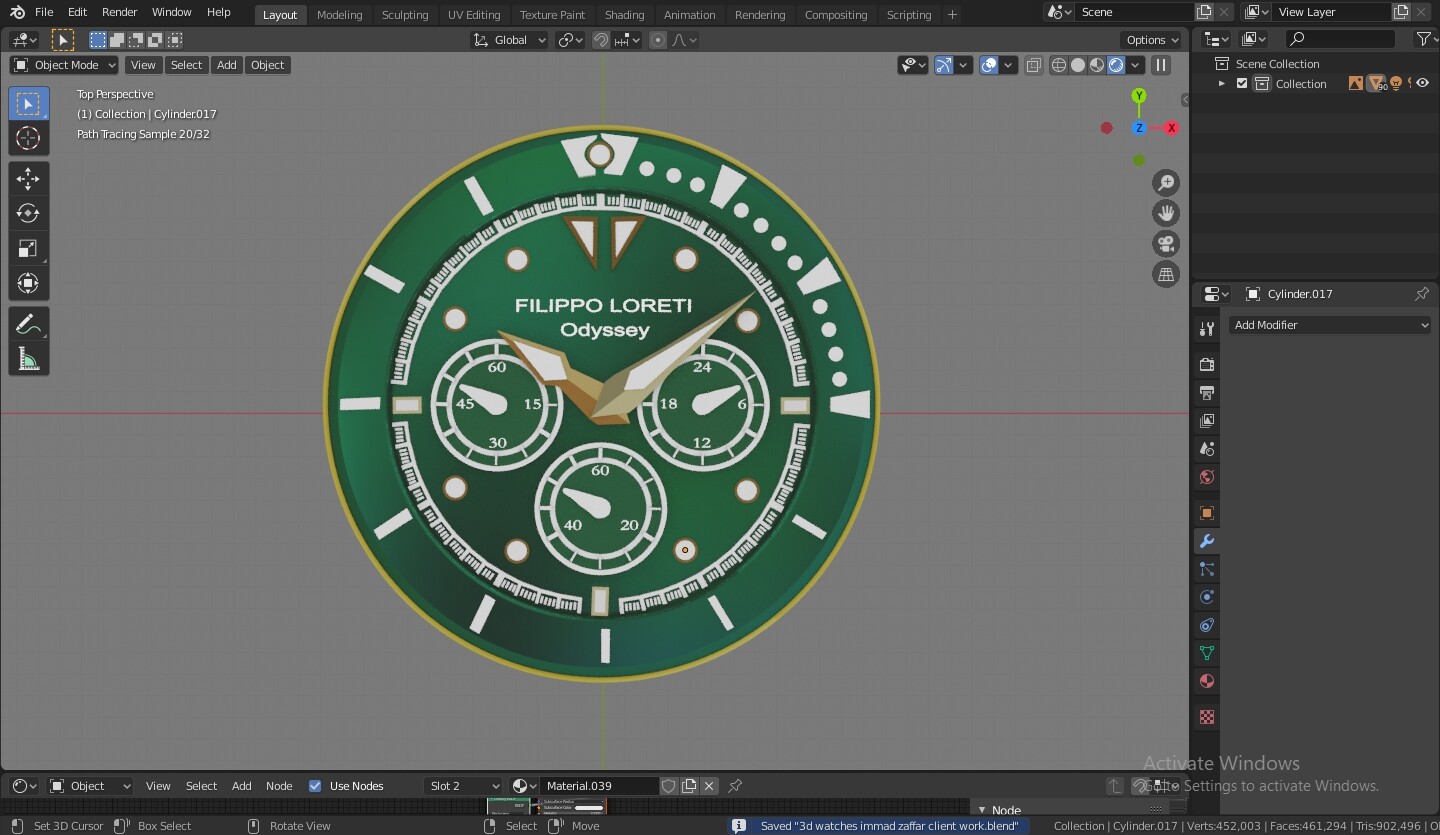Open Object Data Properties tab

1207,653
